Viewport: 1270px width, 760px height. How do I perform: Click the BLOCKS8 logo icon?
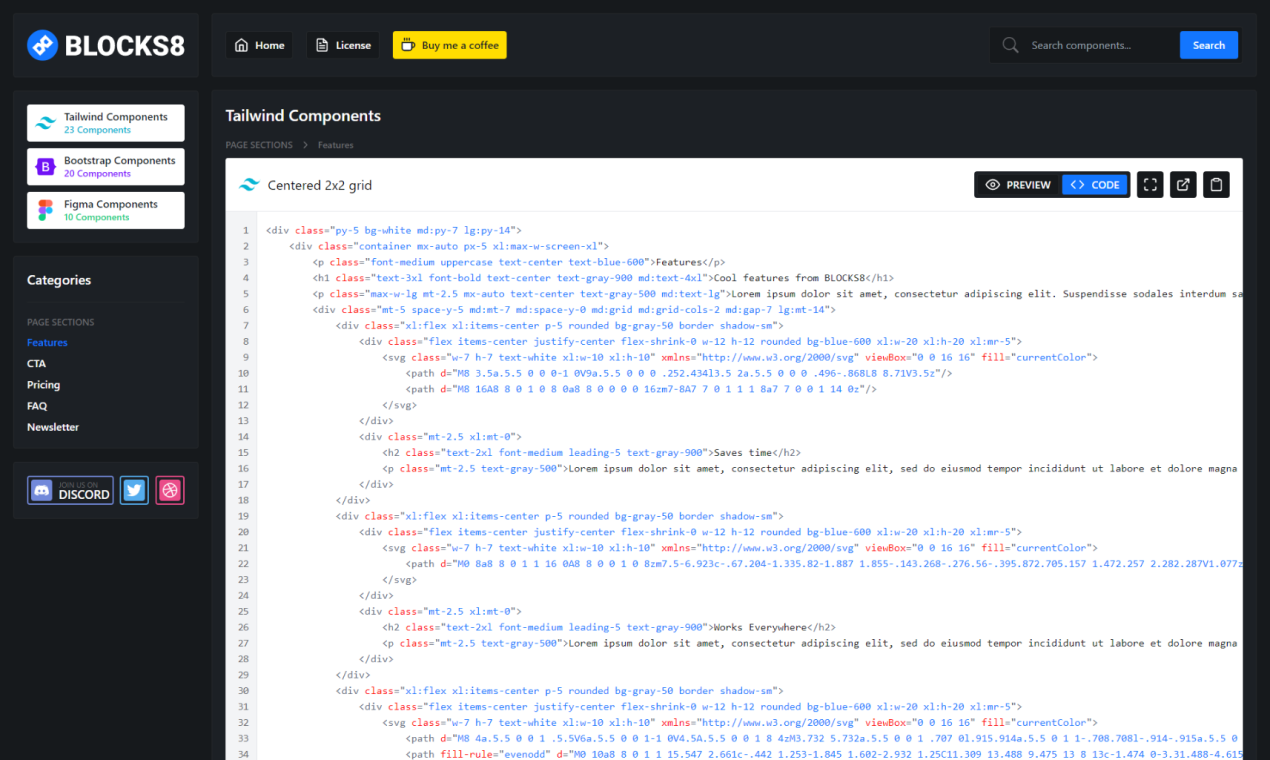click(42, 44)
